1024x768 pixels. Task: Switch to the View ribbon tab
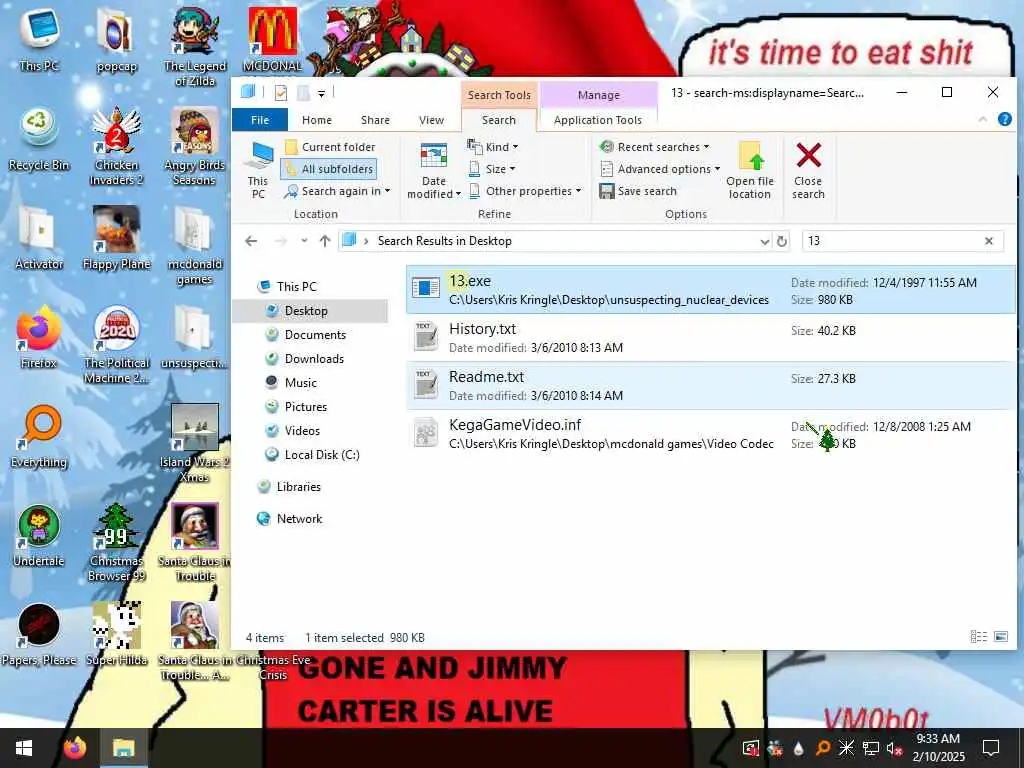point(431,120)
